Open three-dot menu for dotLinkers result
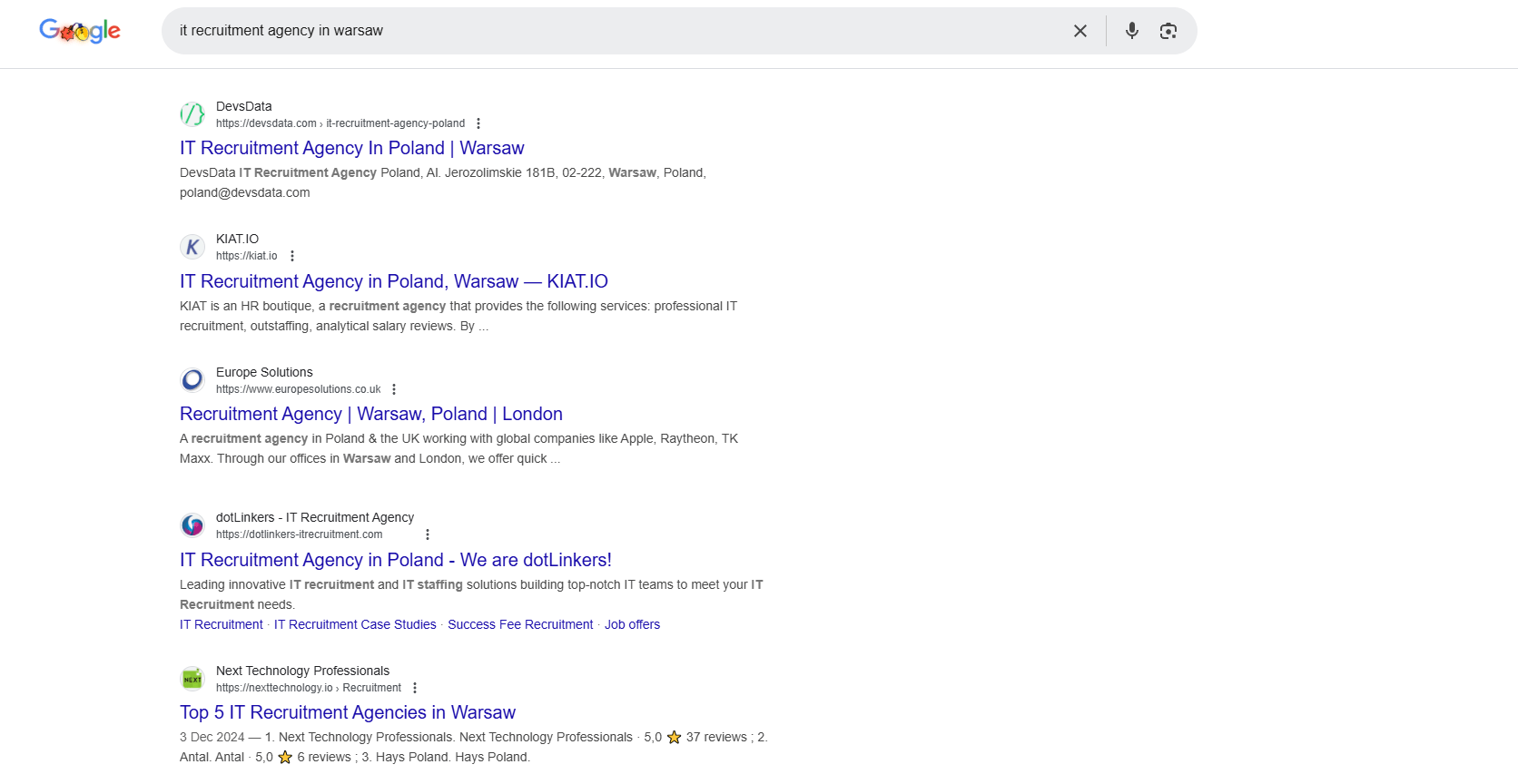Screen dimensions: 1518x784 pos(428,534)
